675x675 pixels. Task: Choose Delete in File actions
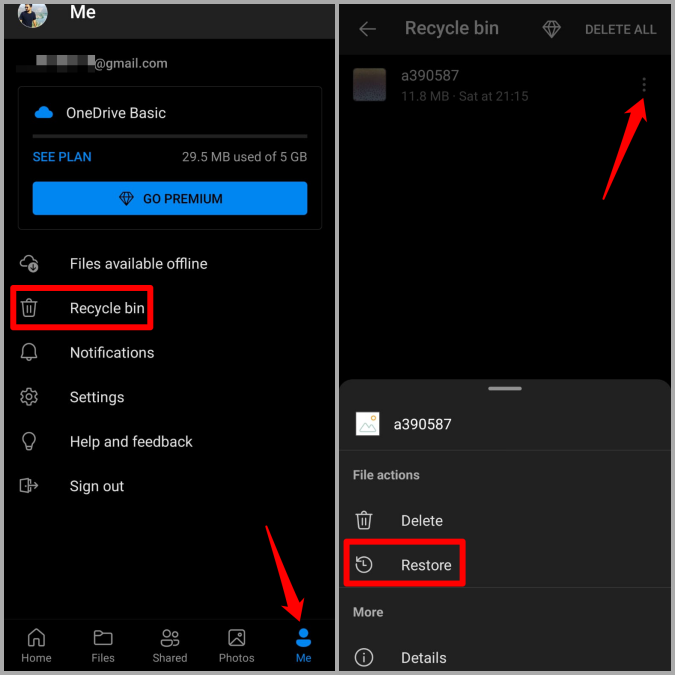pyautogui.click(x=505, y=520)
